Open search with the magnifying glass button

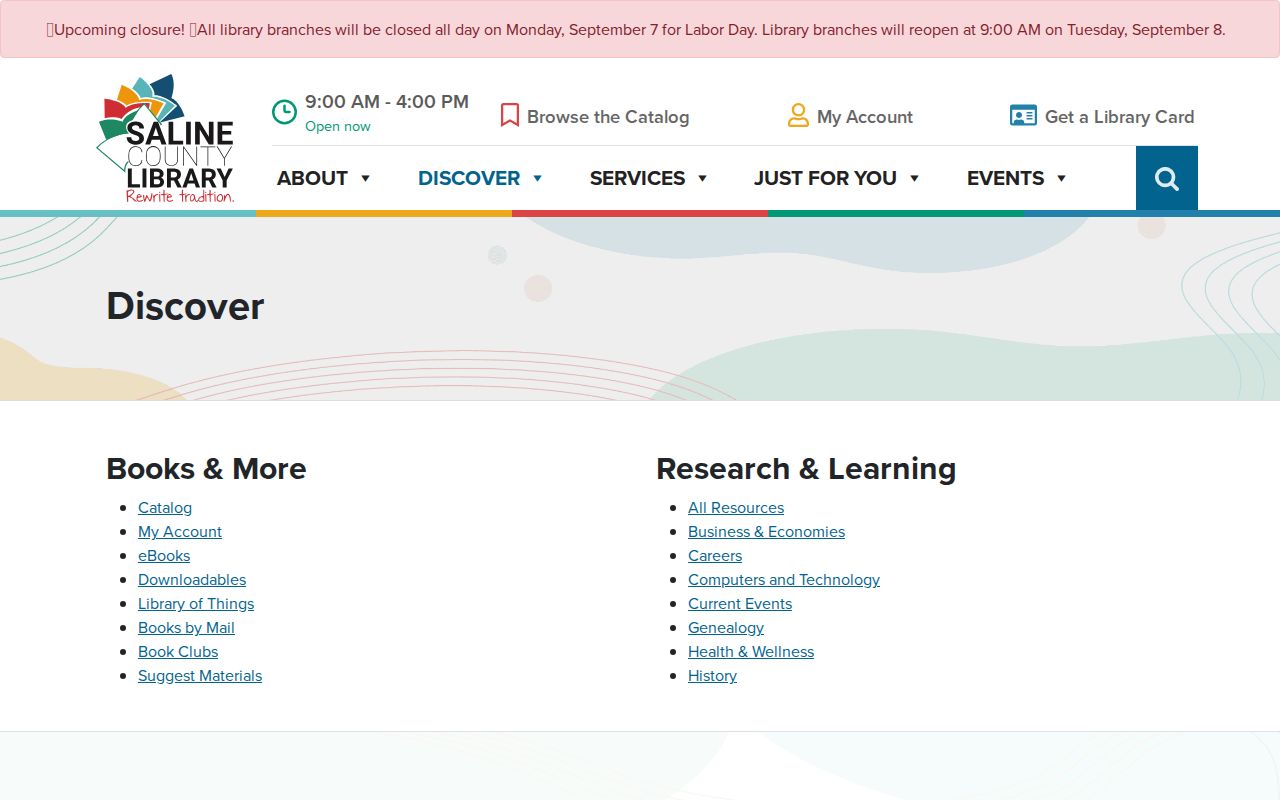pyautogui.click(x=1167, y=178)
